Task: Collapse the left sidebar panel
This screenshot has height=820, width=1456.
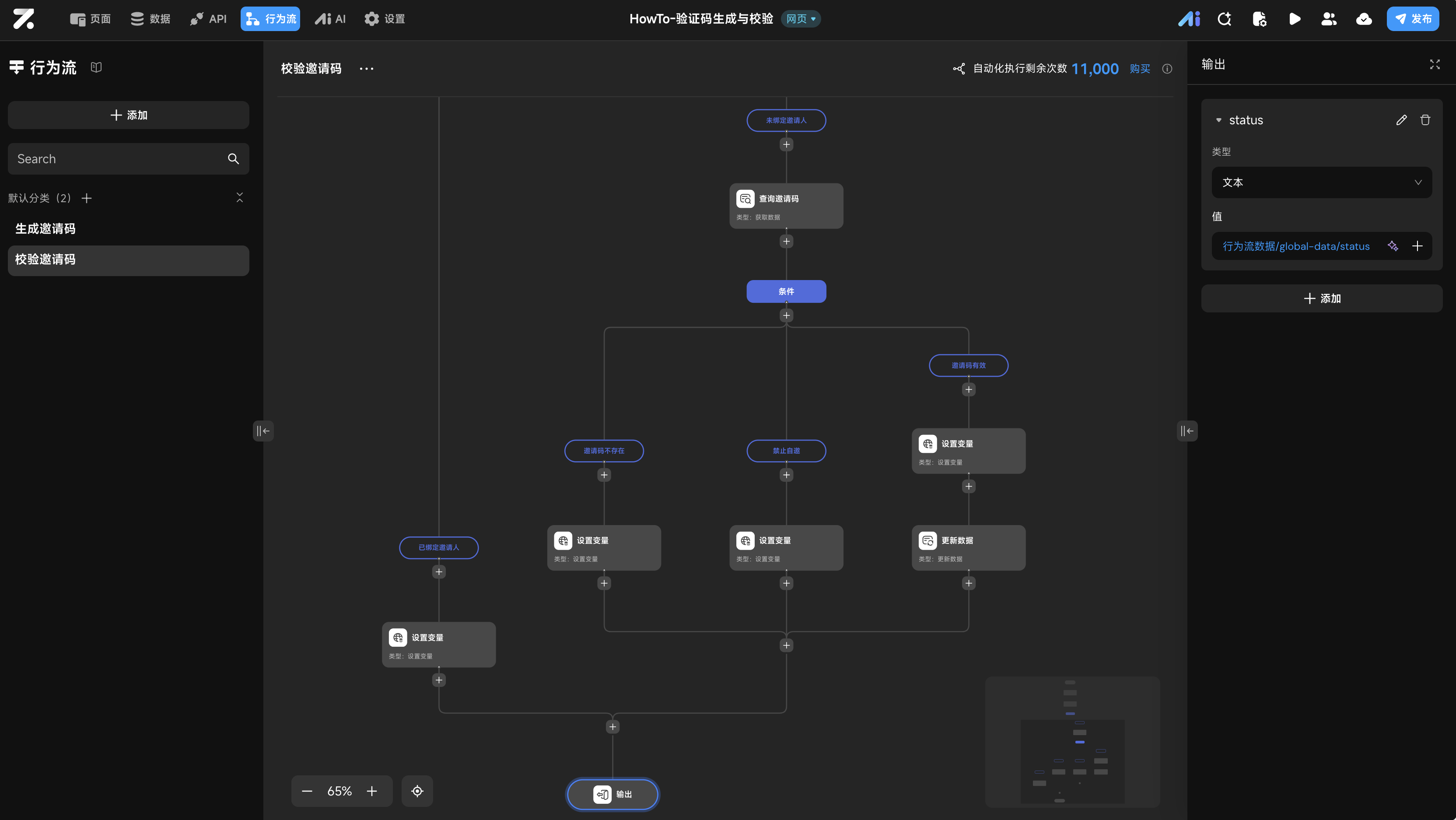Action: click(263, 431)
